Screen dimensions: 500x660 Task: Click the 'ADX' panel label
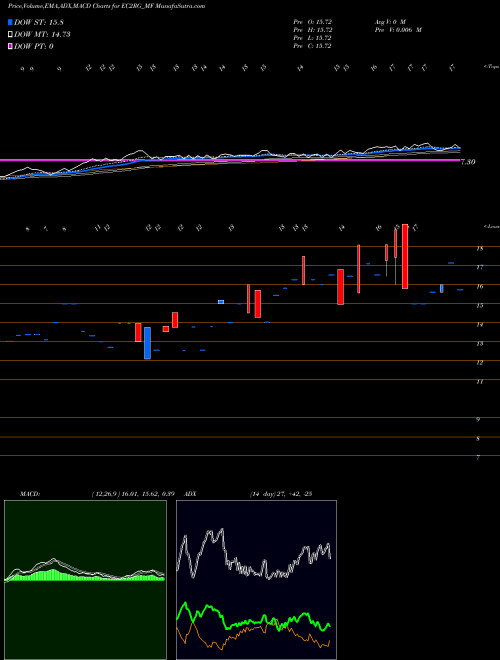(x=191, y=494)
